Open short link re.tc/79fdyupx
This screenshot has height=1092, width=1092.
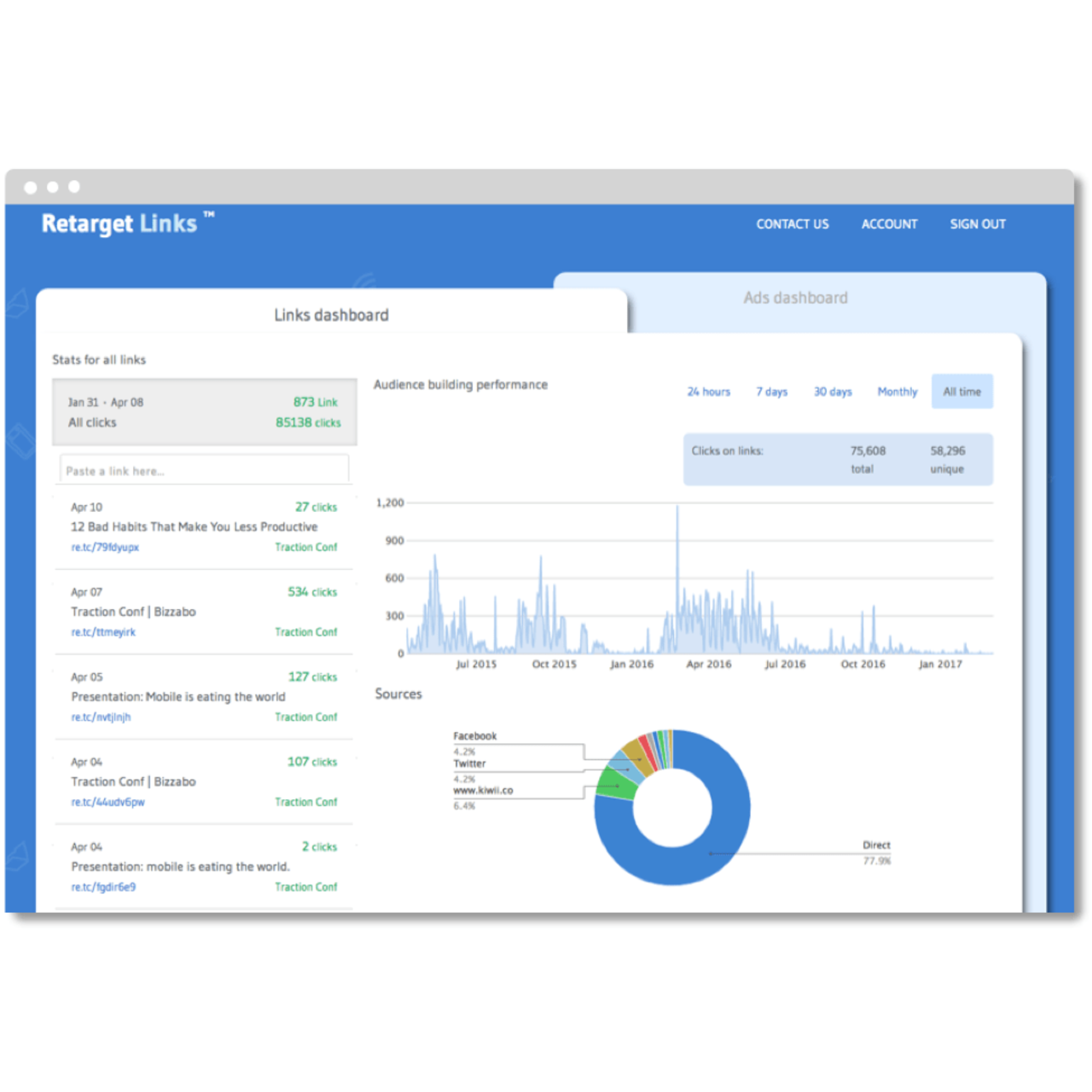click(x=105, y=548)
